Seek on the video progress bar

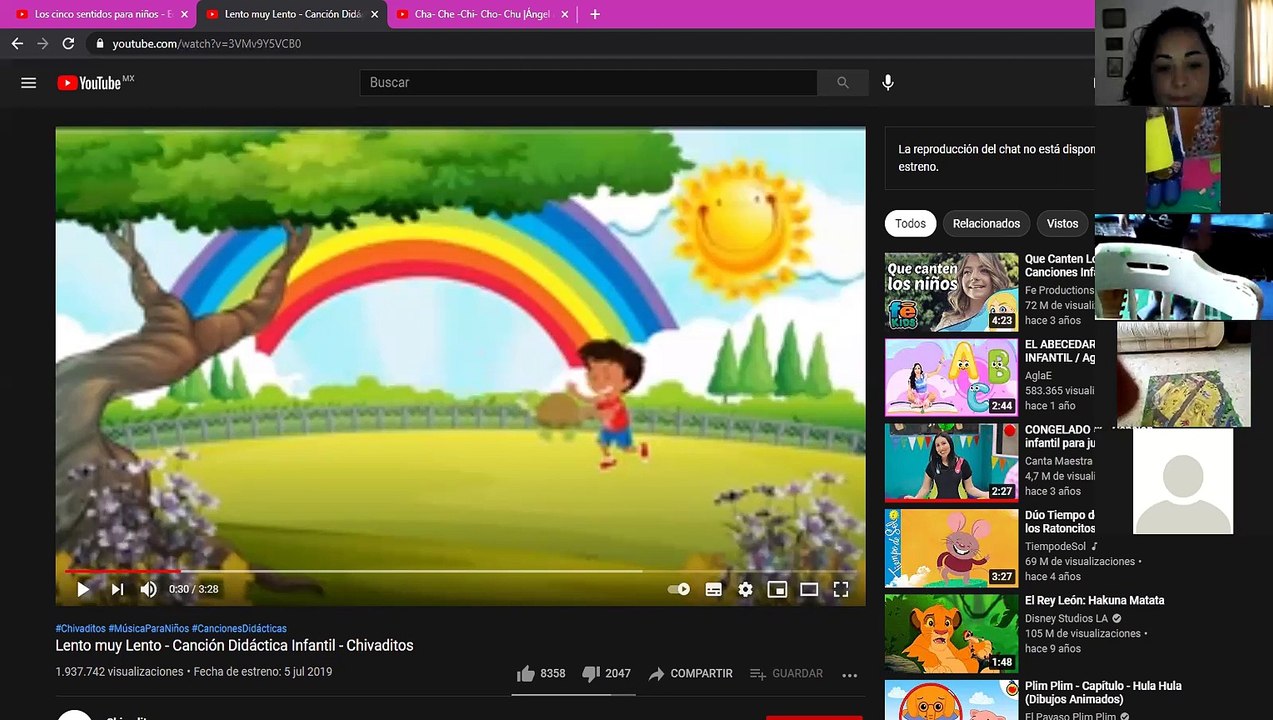pyautogui.click(x=460, y=571)
